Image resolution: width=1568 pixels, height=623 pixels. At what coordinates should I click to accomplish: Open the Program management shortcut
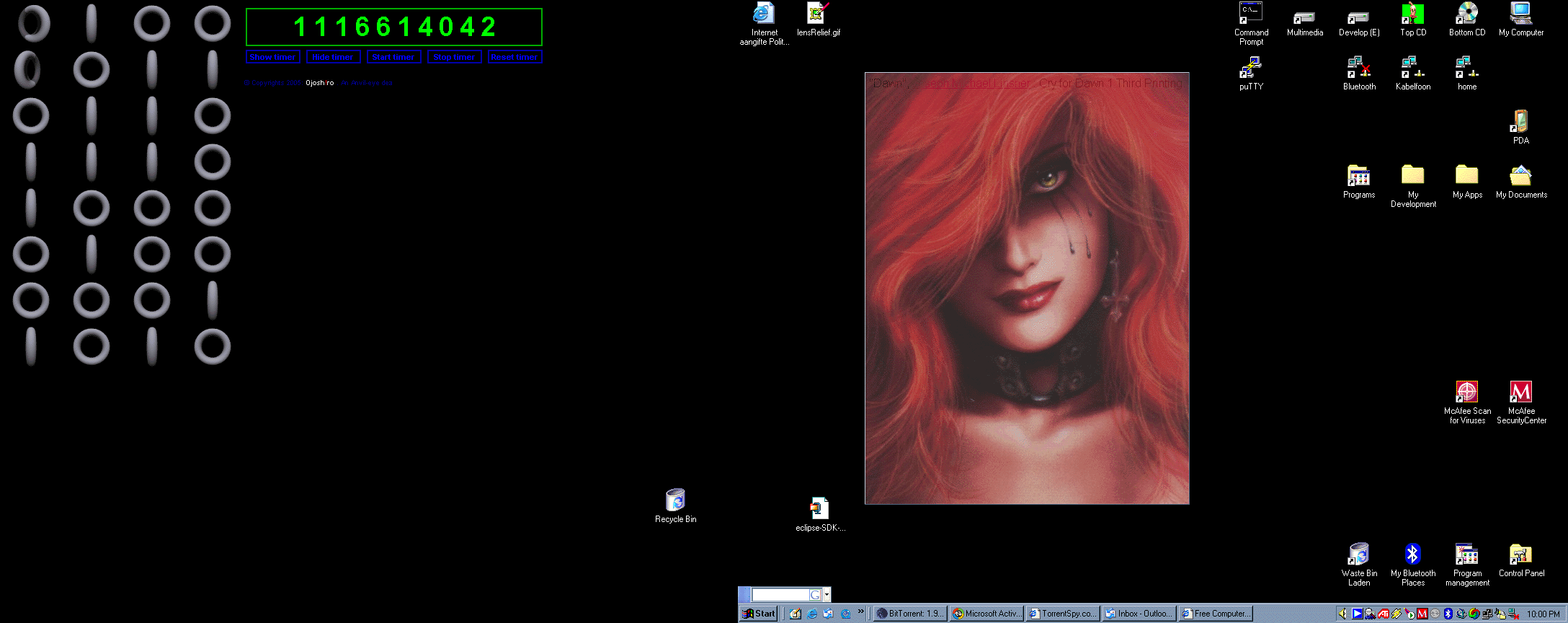point(1467,565)
